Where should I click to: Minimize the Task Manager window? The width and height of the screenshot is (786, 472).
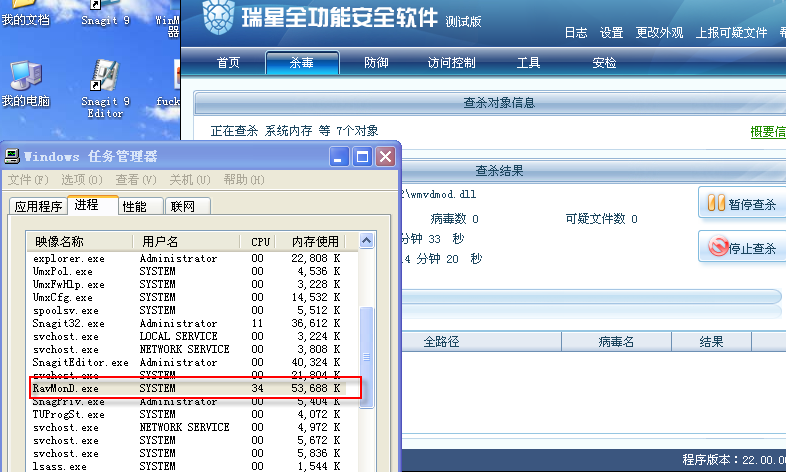click(x=339, y=157)
